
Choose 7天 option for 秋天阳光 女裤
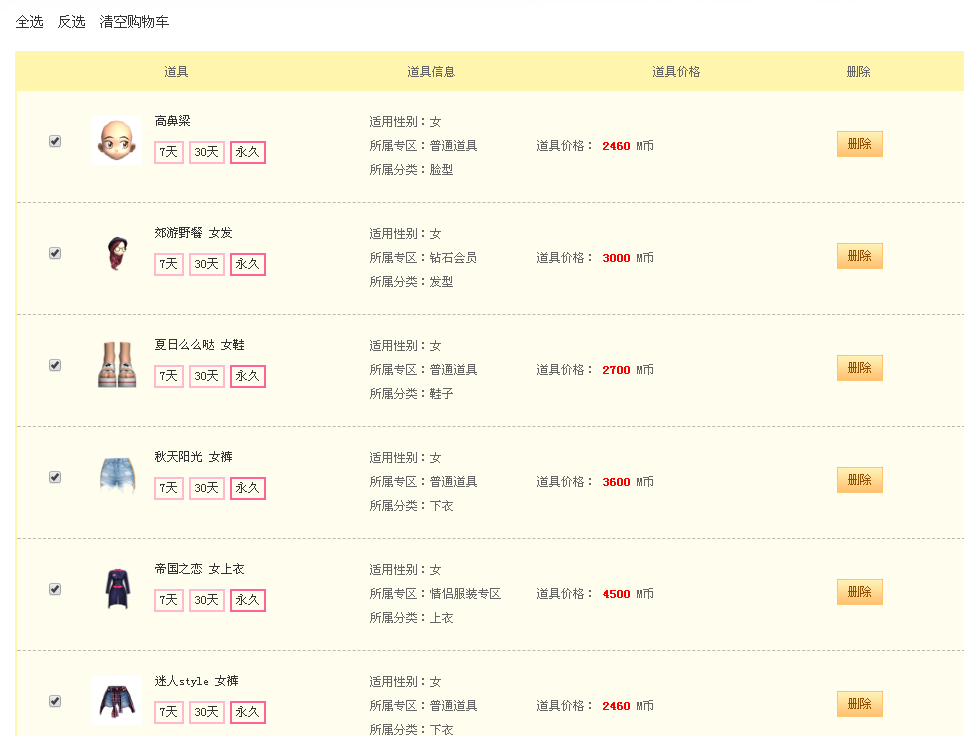(x=168, y=488)
